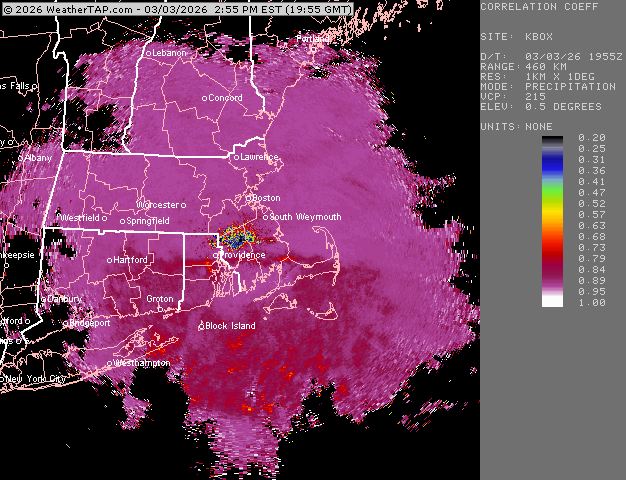The image size is (626, 480).
Task: Click the Springfield city marker
Action: point(123,221)
